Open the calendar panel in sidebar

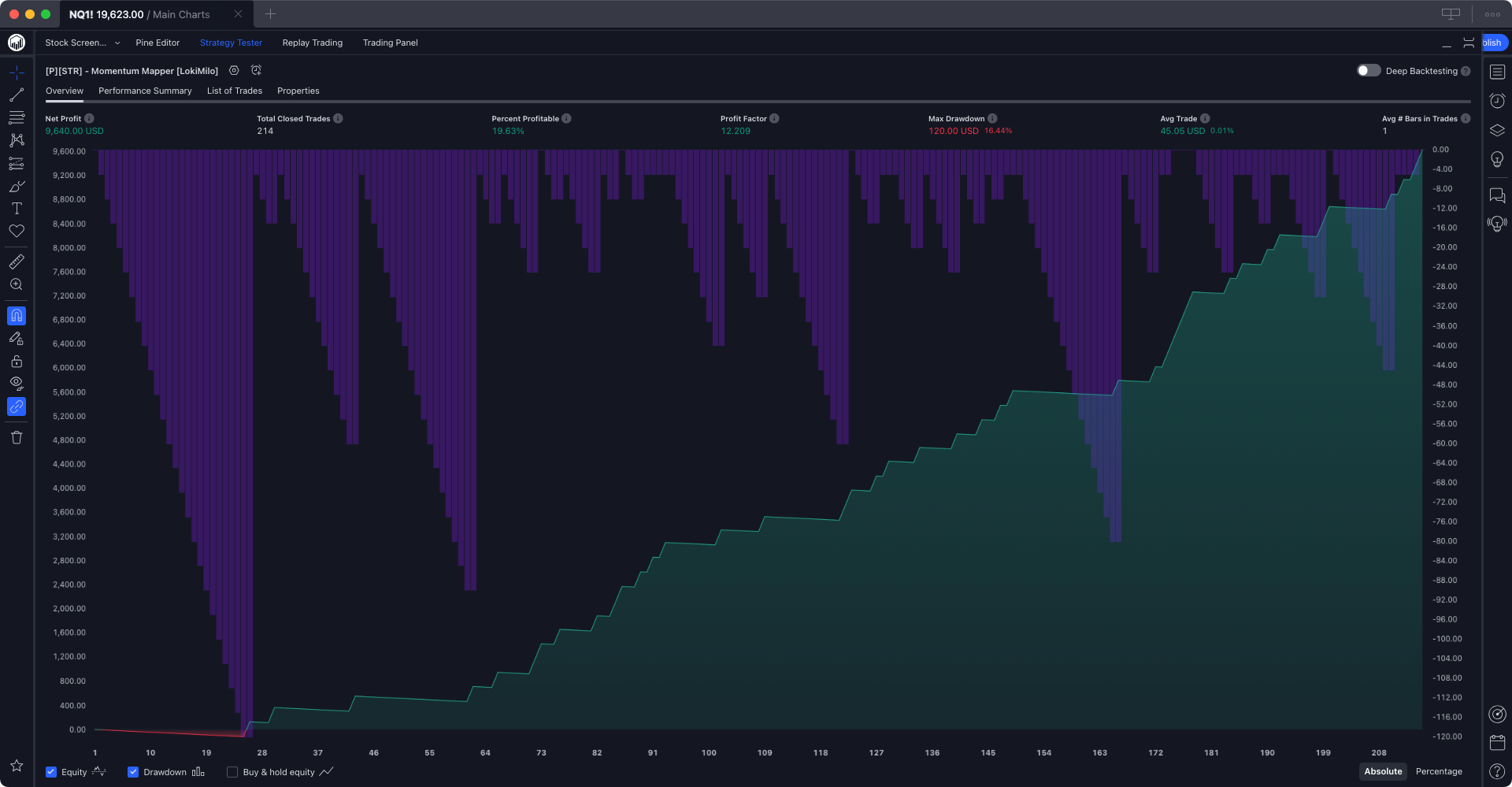tap(1497, 742)
